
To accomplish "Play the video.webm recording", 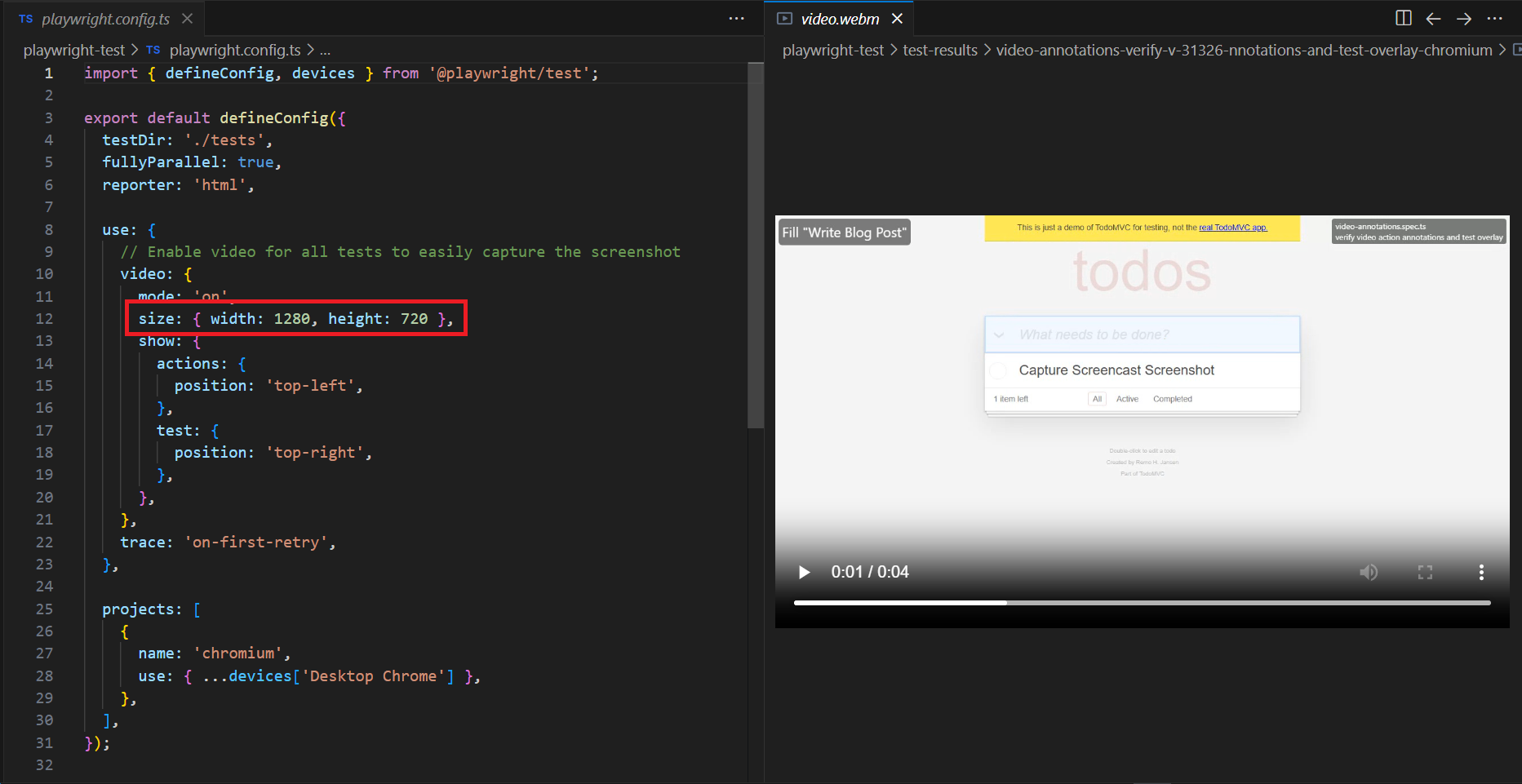I will point(804,572).
